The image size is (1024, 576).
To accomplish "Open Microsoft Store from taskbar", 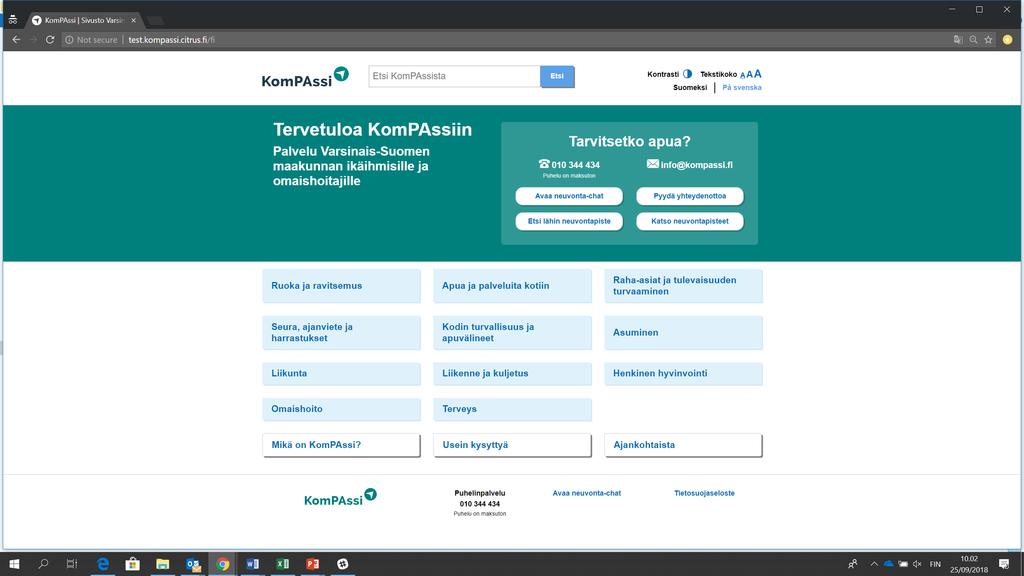I will click(x=133, y=564).
